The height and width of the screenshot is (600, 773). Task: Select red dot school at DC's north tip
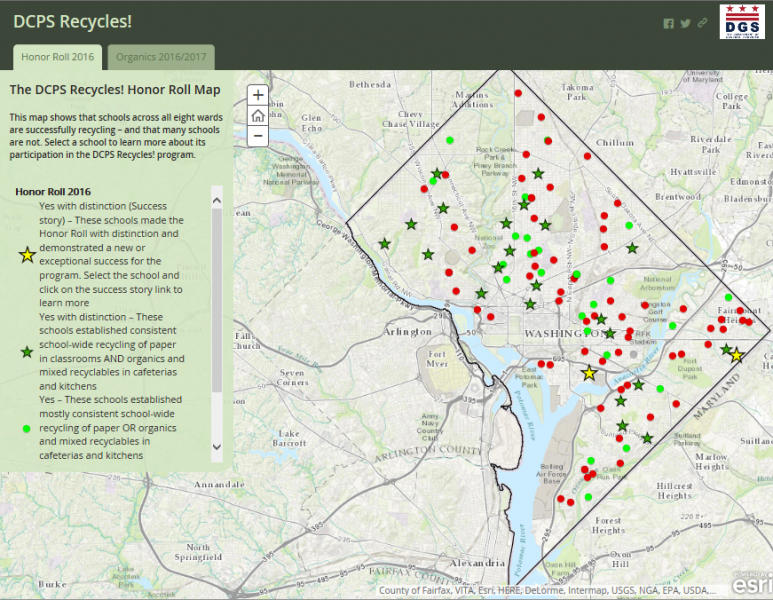pyautogui.click(x=518, y=93)
